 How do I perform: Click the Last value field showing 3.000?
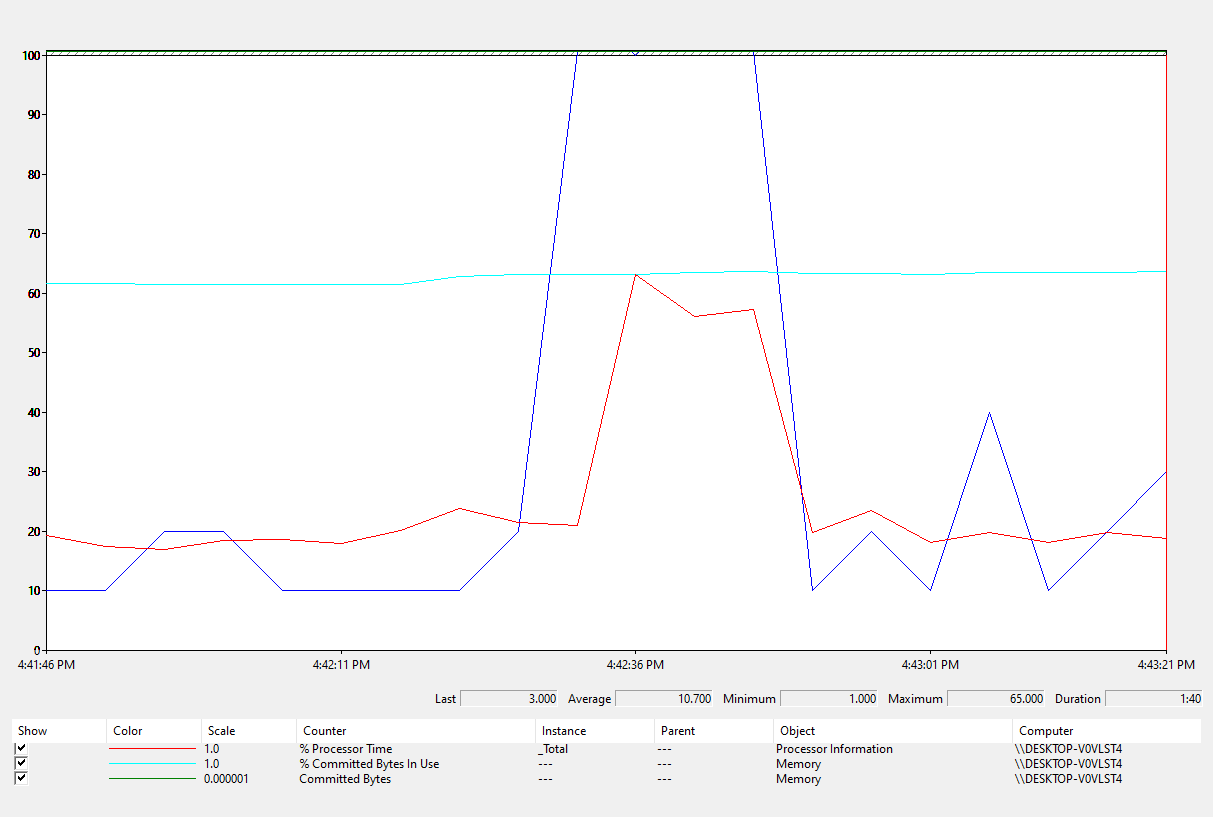[x=509, y=698]
